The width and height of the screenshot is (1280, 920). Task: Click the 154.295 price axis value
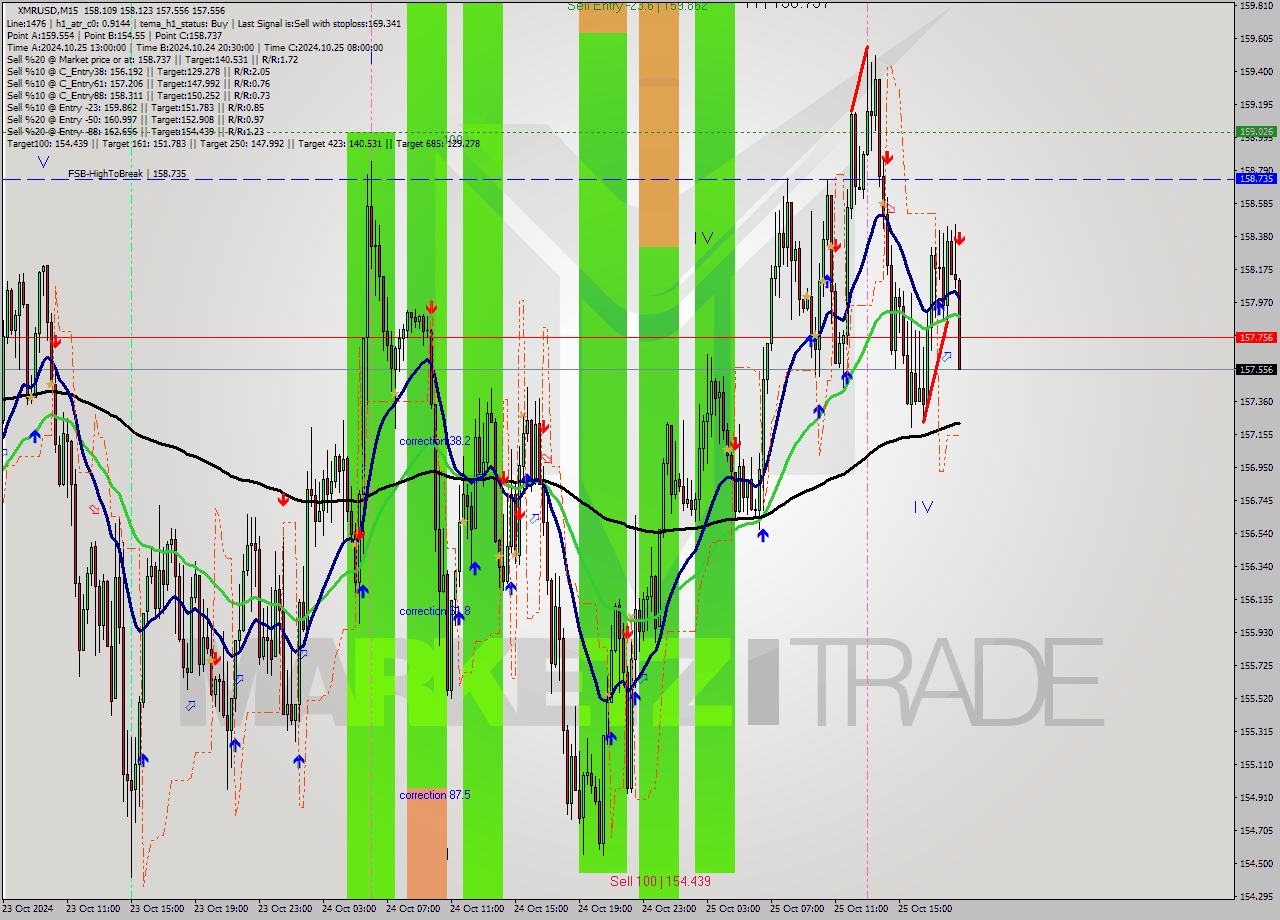pyautogui.click(x=1256, y=896)
